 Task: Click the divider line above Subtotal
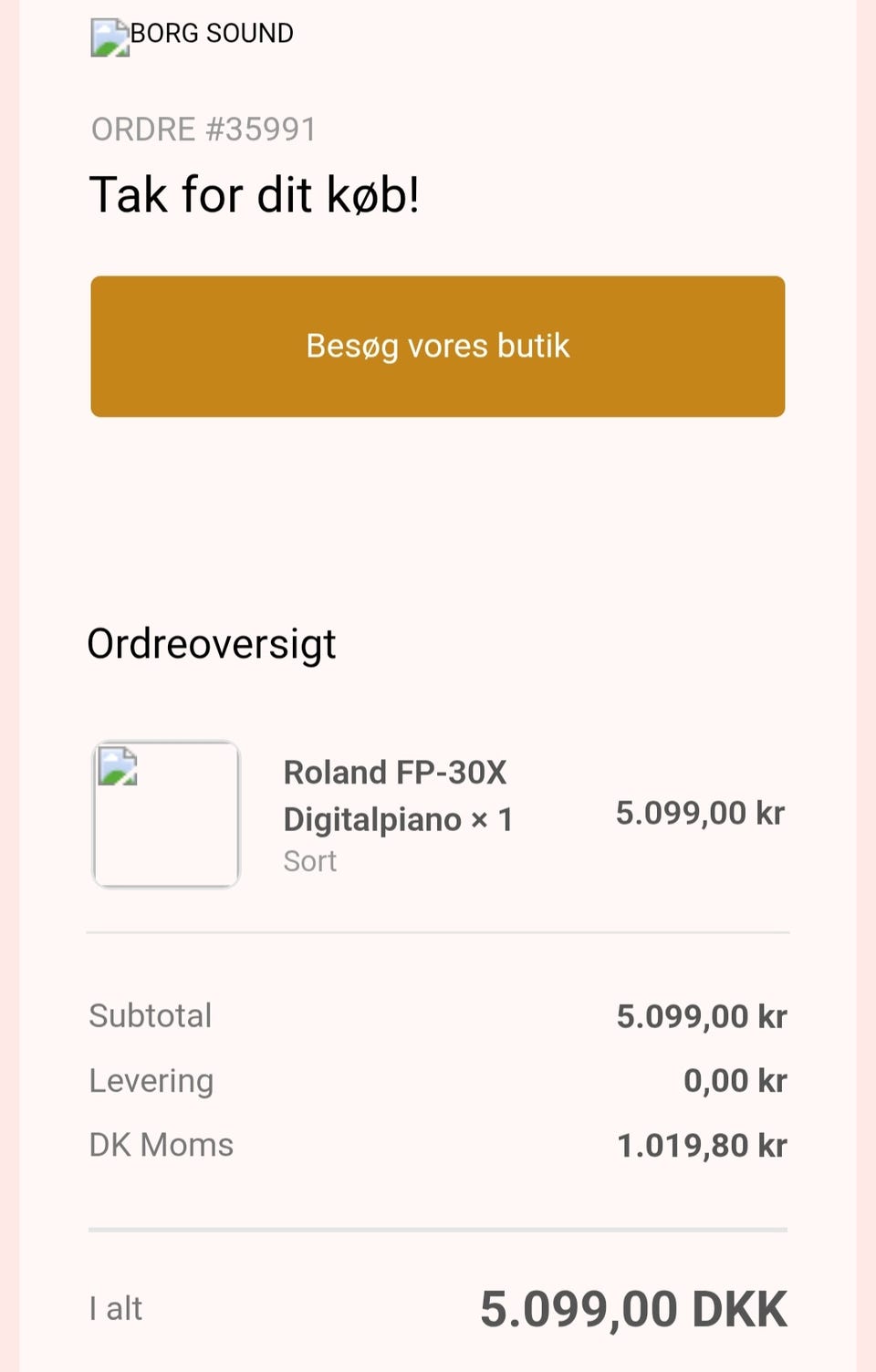point(438,932)
